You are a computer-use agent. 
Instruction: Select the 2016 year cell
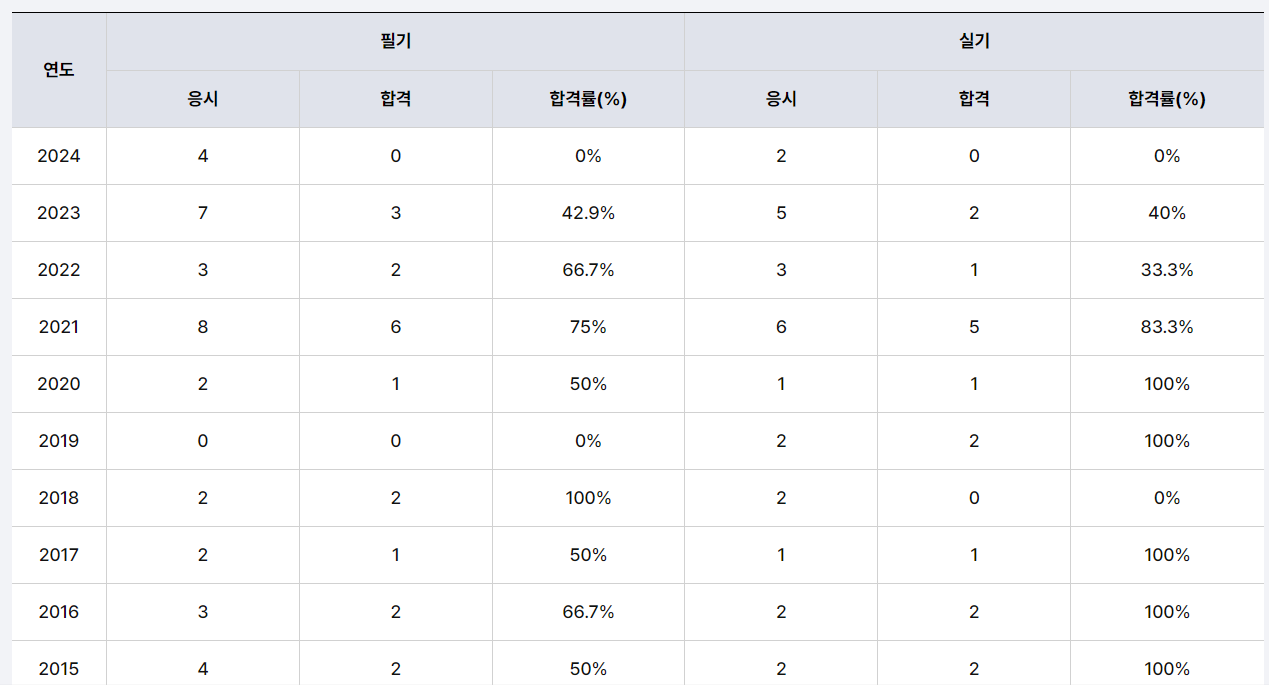point(59,612)
